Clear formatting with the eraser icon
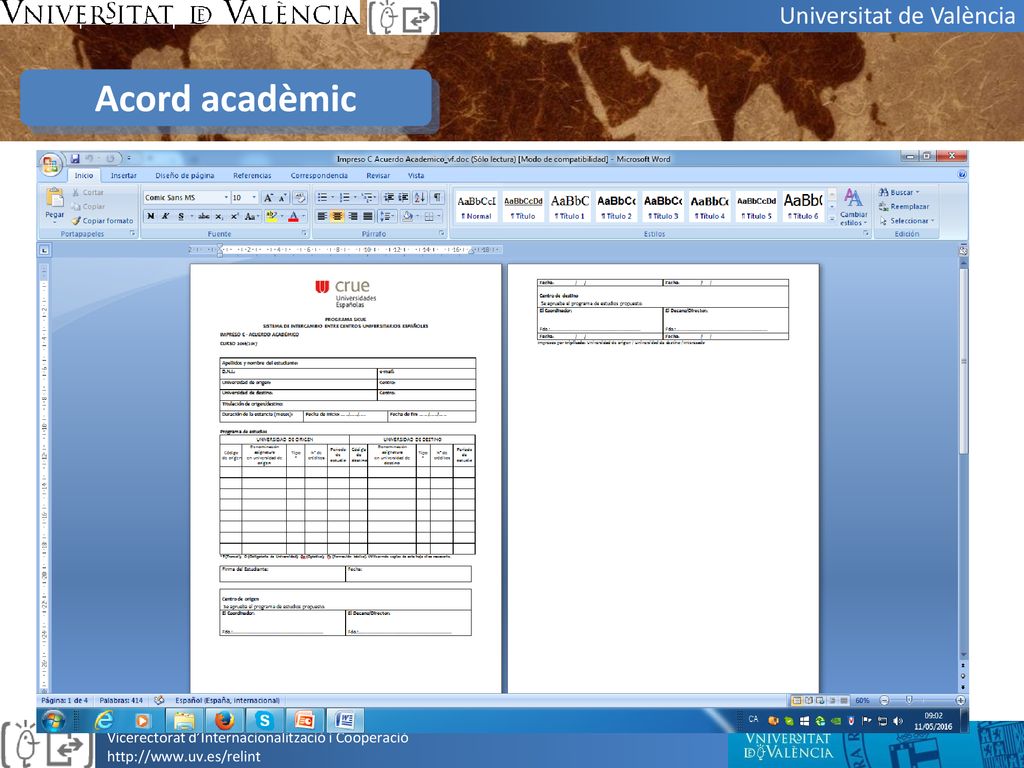 click(x=300, y=197)
